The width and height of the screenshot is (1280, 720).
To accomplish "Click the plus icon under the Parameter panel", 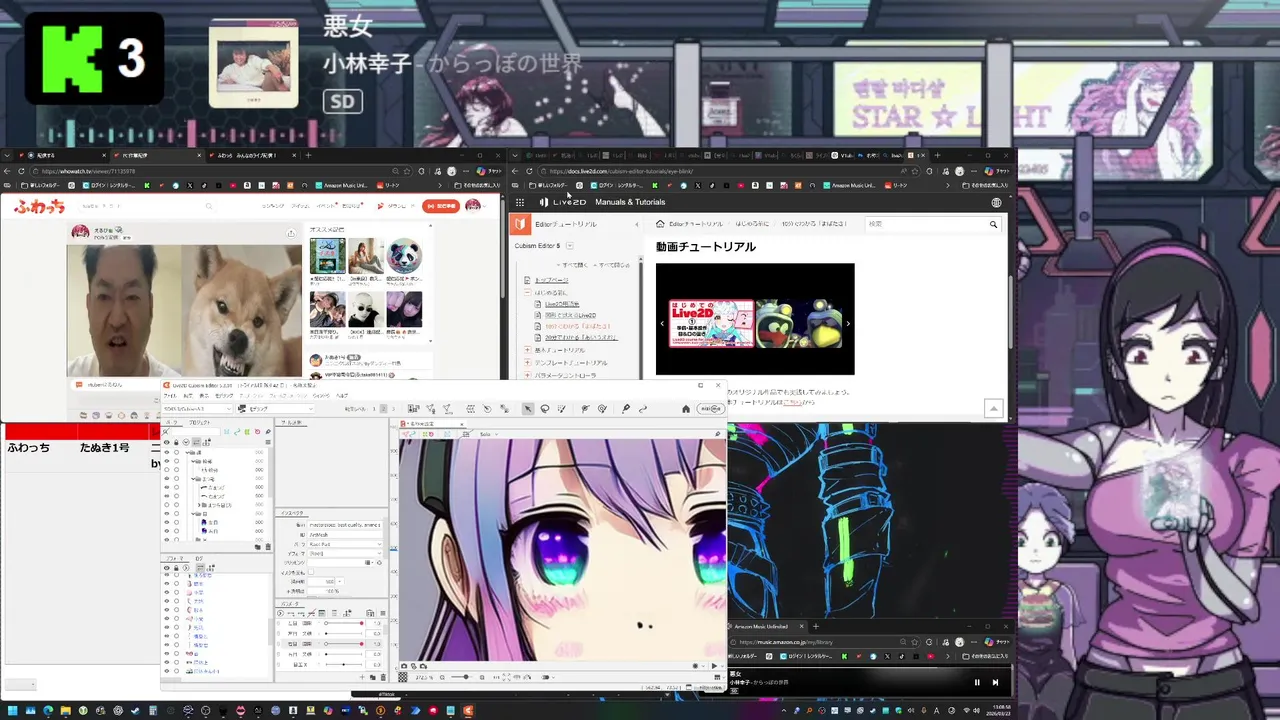I will pos(362,677).
